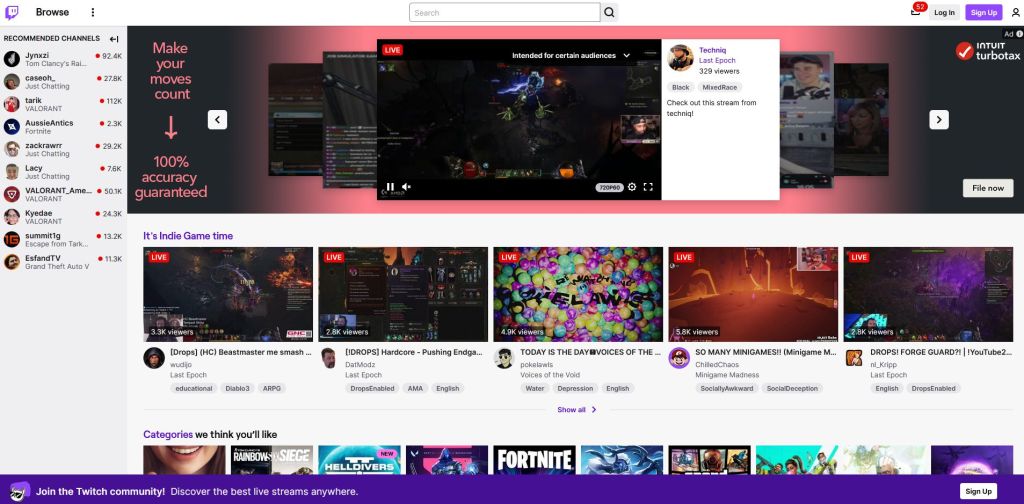Open the three-dot more options menu
1024x504 pixels.
[x=93, y=12]
